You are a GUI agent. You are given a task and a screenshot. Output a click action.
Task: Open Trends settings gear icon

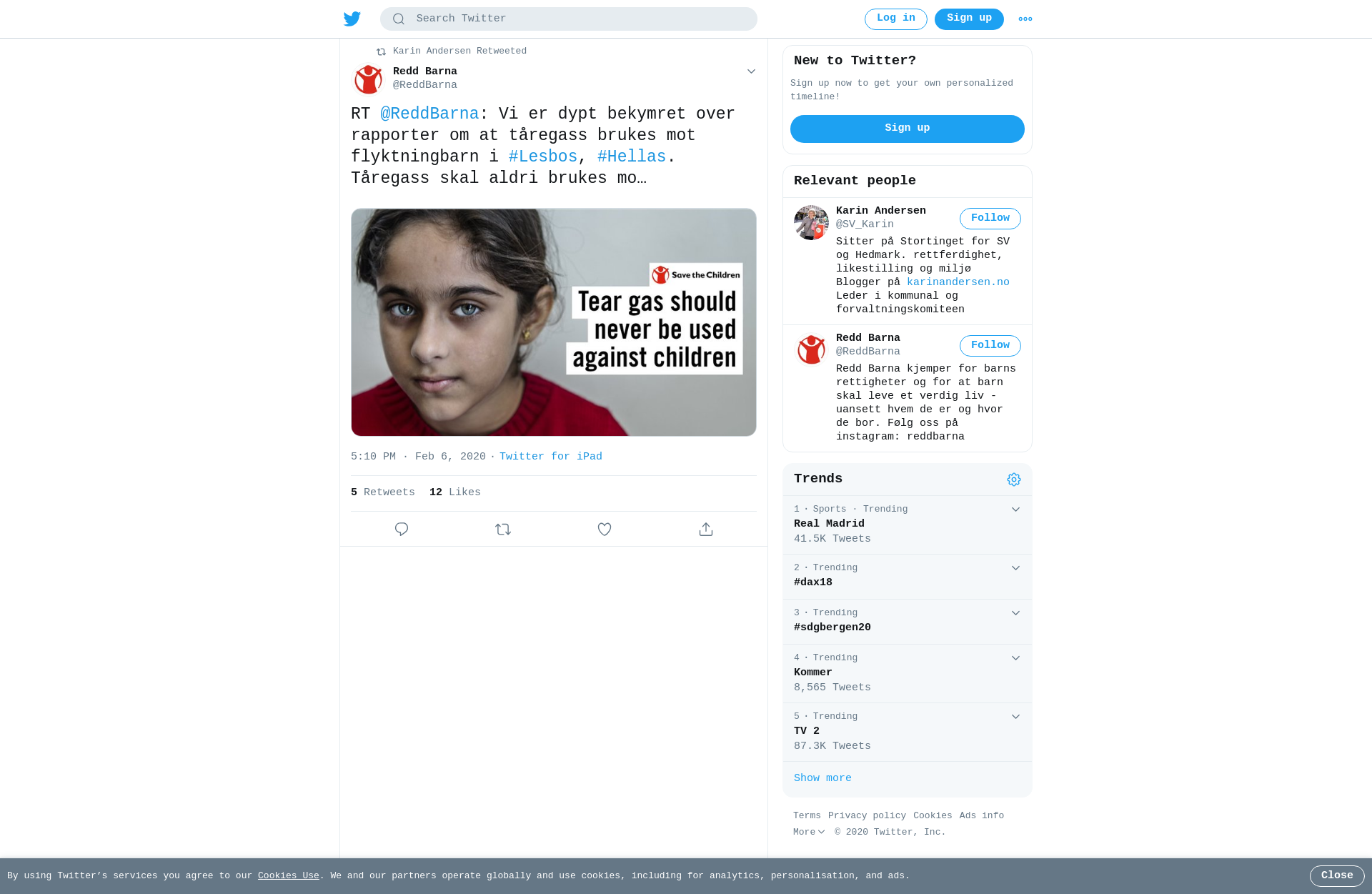[x=1014, y=480]
